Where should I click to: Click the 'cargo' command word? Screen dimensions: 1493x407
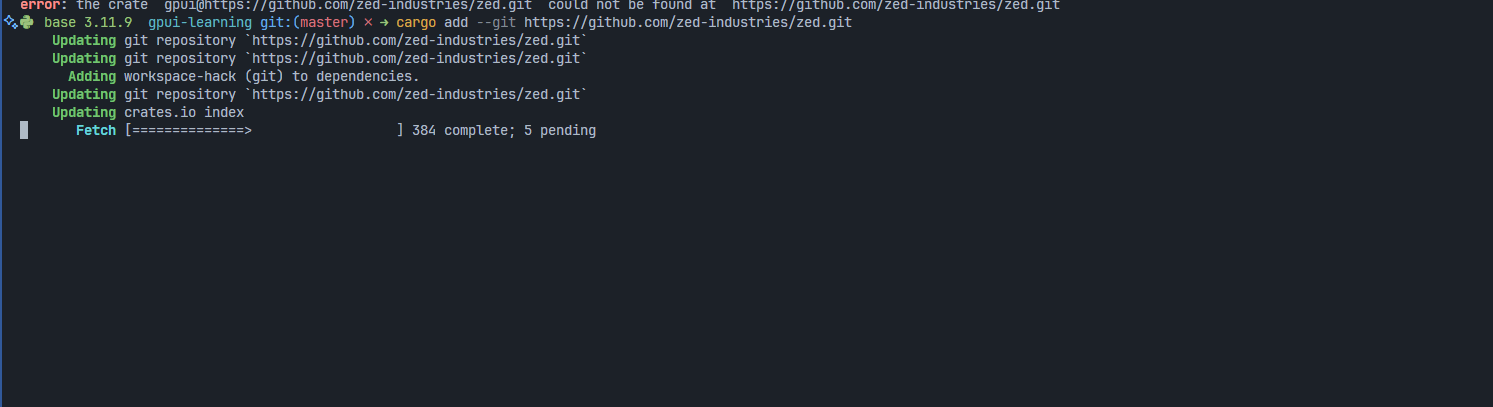pos(416,22)
